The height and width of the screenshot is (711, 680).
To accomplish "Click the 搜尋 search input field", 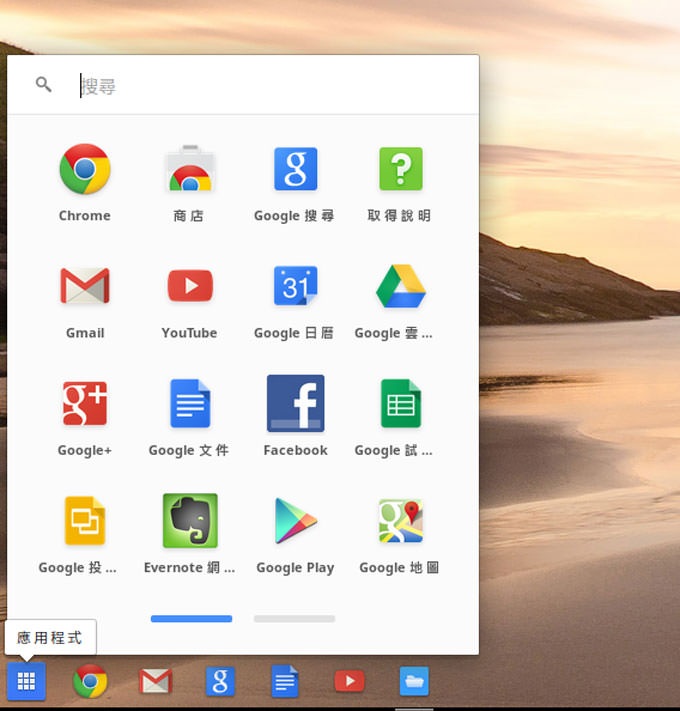I will (x=270, y=86).
